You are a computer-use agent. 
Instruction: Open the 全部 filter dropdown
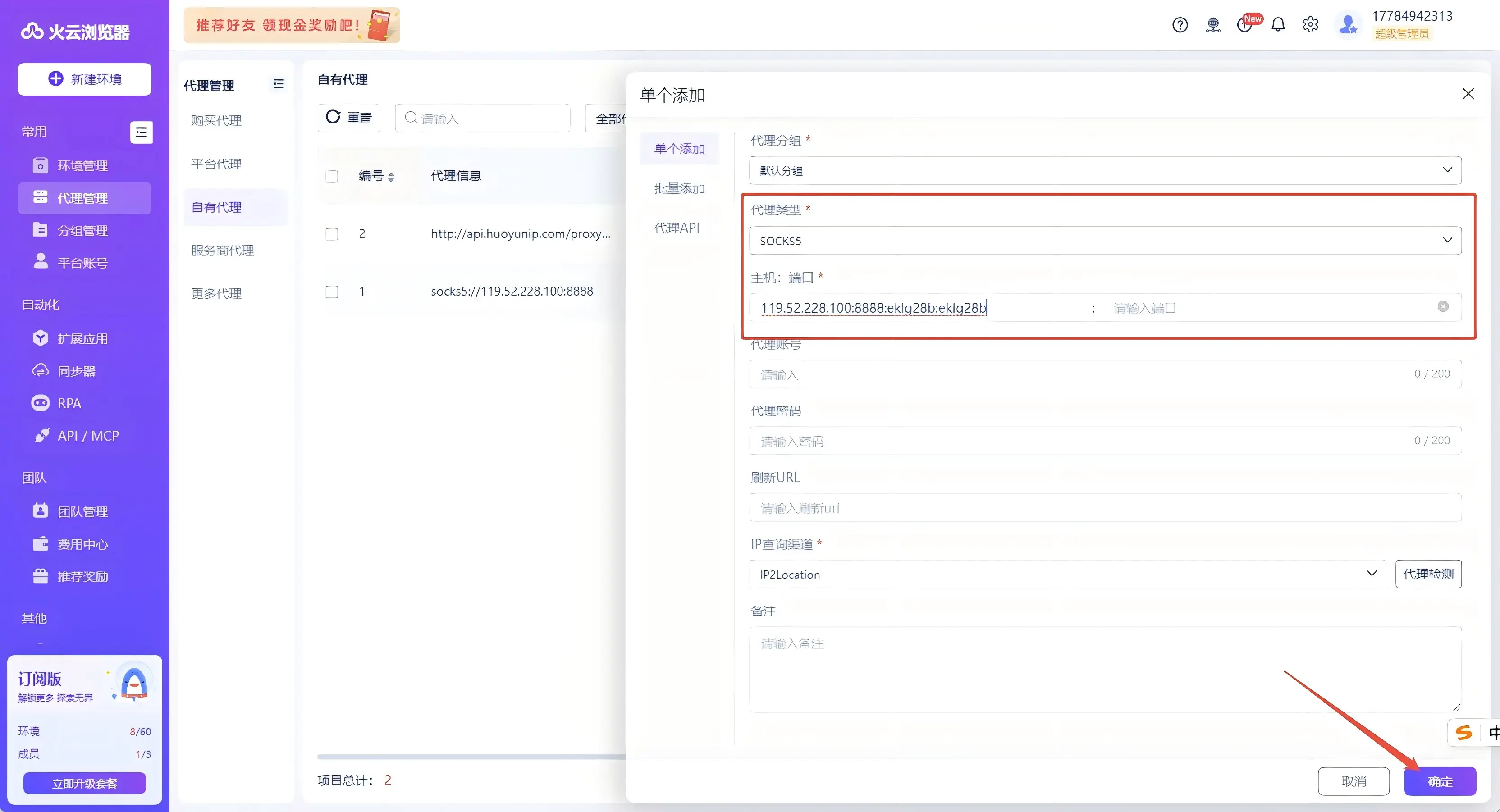(x=606, y=118)
